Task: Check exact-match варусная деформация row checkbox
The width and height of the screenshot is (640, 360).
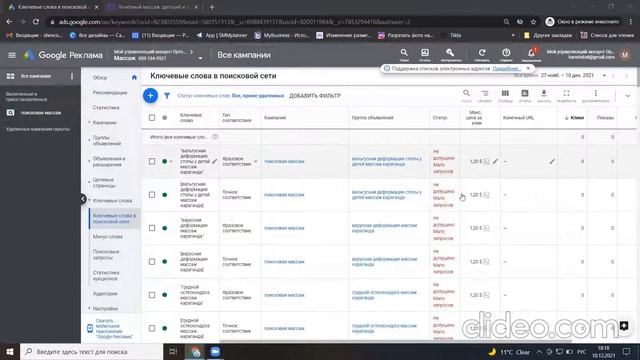Action: point(152,262)
